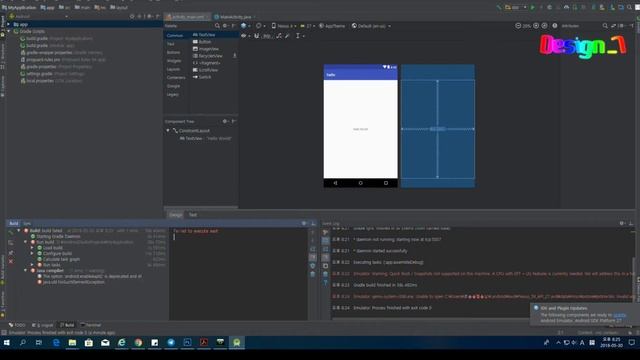
Task: Open the Design Surface layers dropdown
Action: (245, 26)
